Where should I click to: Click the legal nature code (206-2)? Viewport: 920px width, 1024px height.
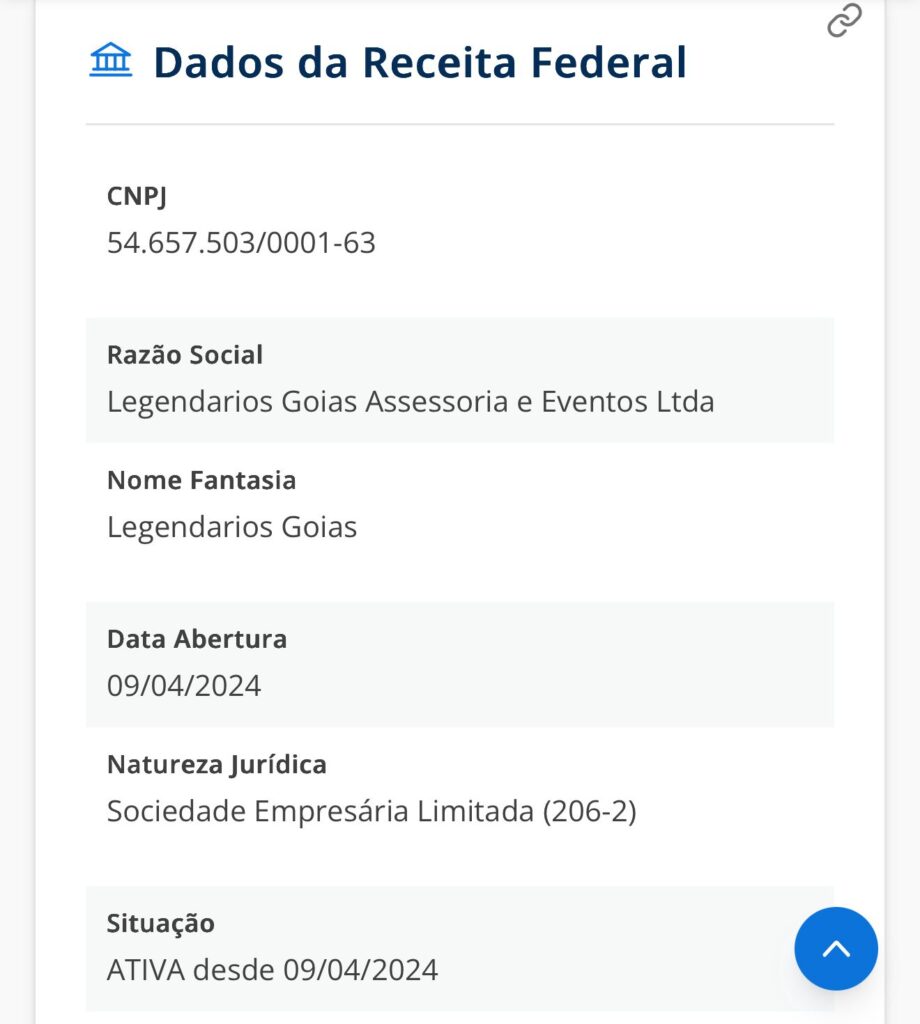590,811
